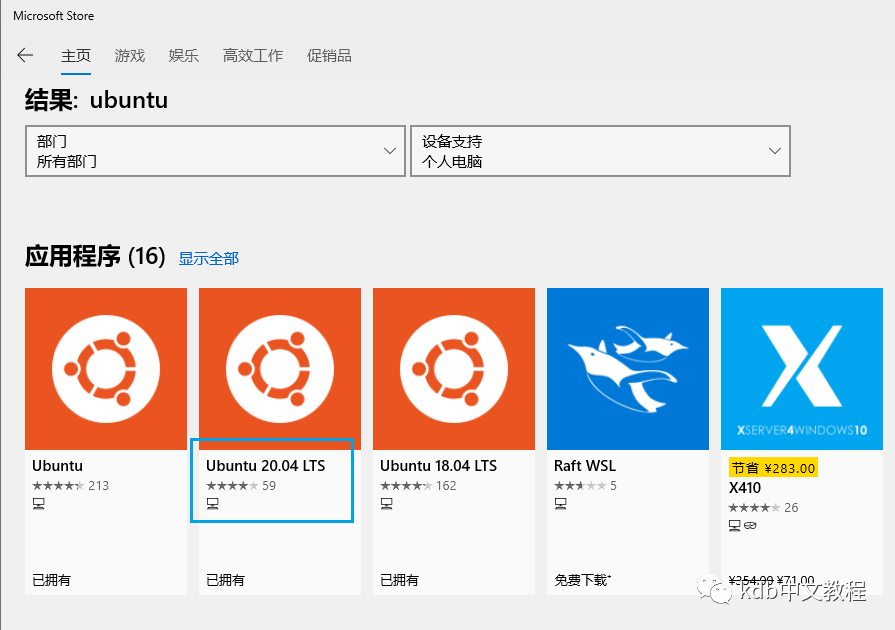The height and width of the screenshot is (630, 895).
Task: Click the mixed reality headset icon under X410
Action: click(x=750, y=526)
